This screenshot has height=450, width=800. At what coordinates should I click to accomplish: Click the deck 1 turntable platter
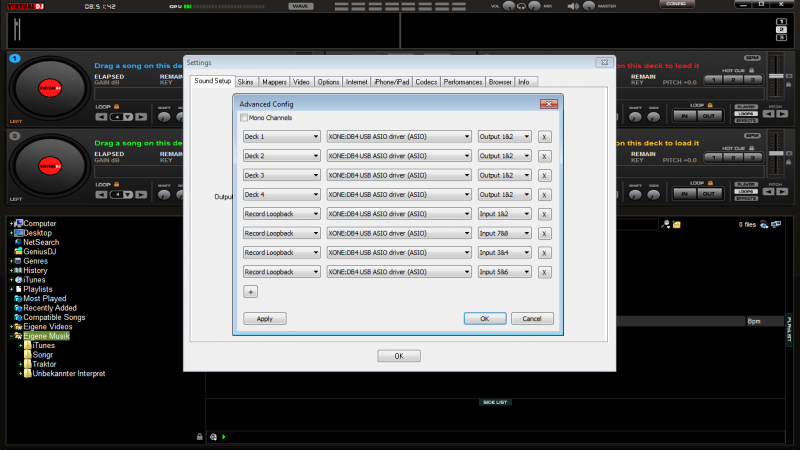(49, 88)
